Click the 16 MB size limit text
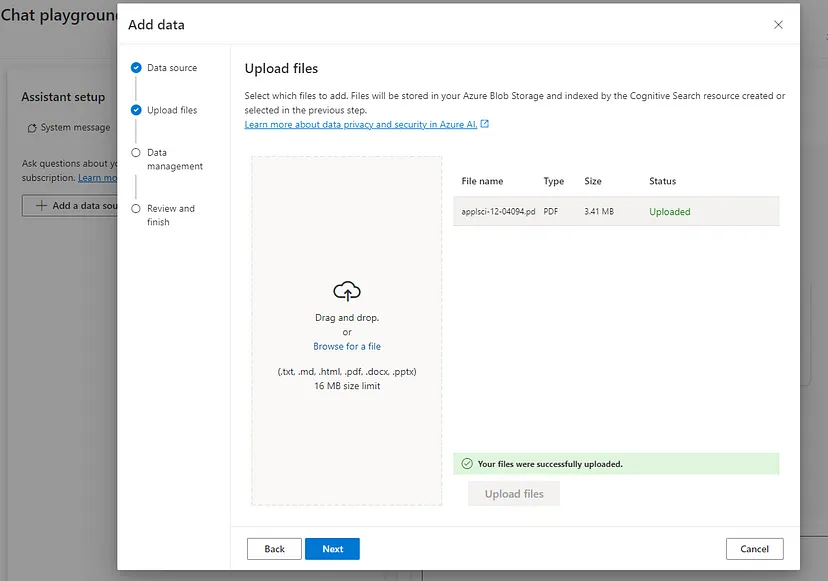 click(x=347, y=386)
